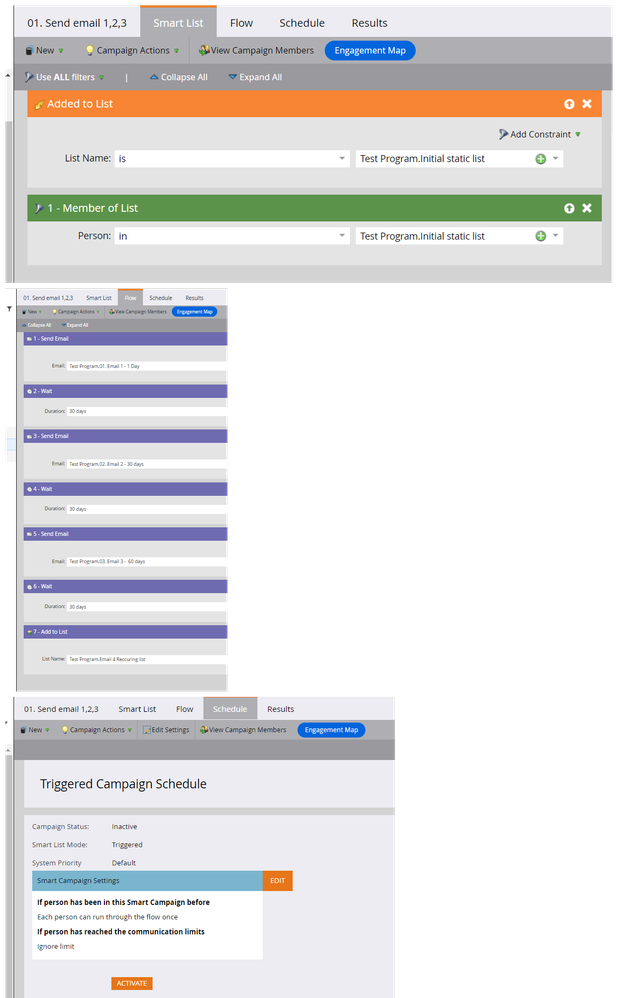The image size is (618, 998).
Task: Open Campaign Actions in the Schedule view
Action: pyautogui.click(x=97, y=730)
